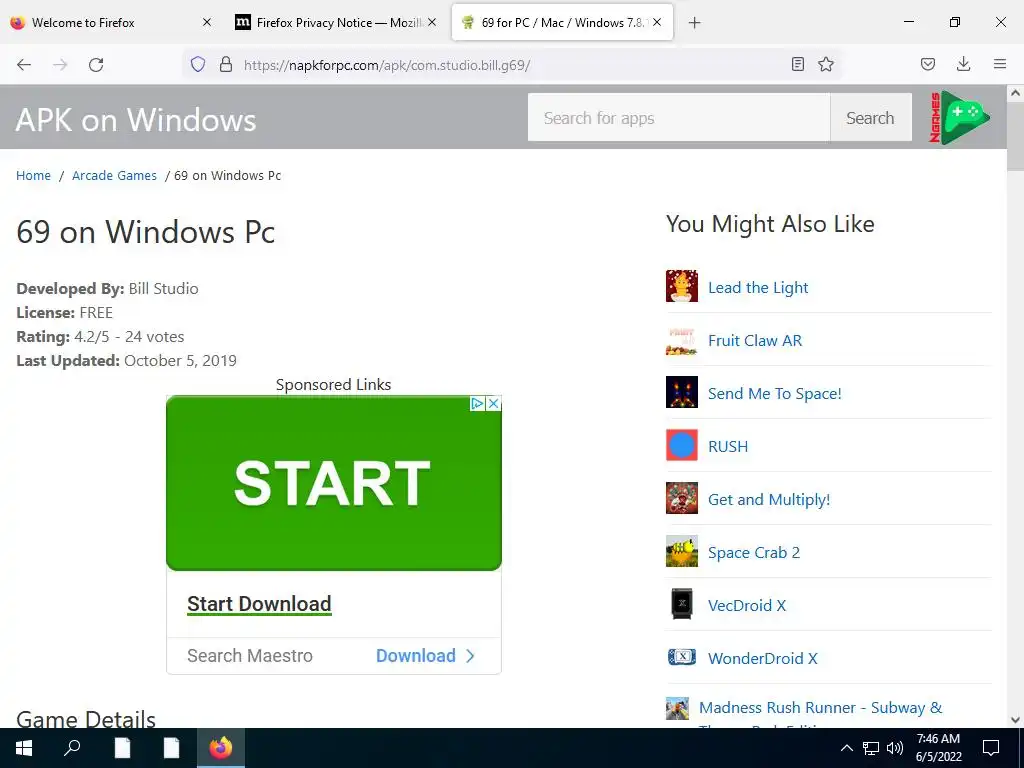The width and height of the screenshot is (1024, 768).
Task: Select the 69 for PC / Mac tab
Action: (x=562, y=22)
